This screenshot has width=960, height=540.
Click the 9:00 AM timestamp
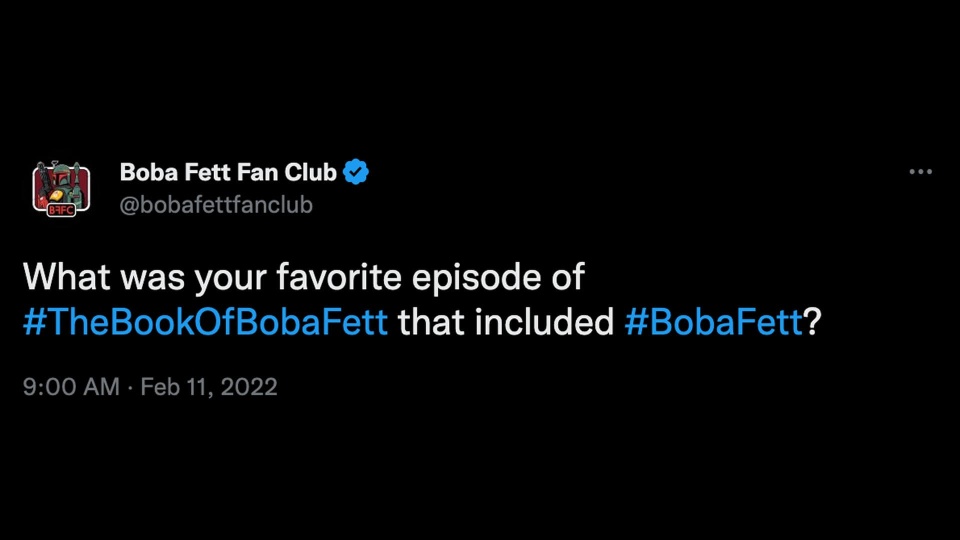coord(71,387)
